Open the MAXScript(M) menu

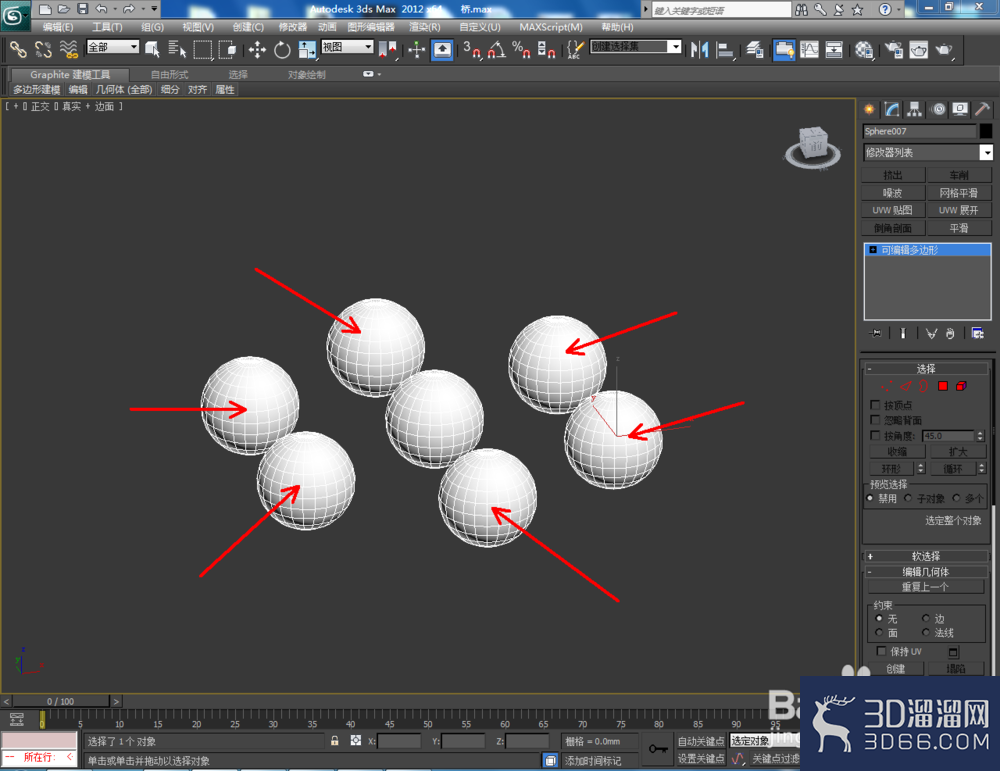(x=551, y=27)
